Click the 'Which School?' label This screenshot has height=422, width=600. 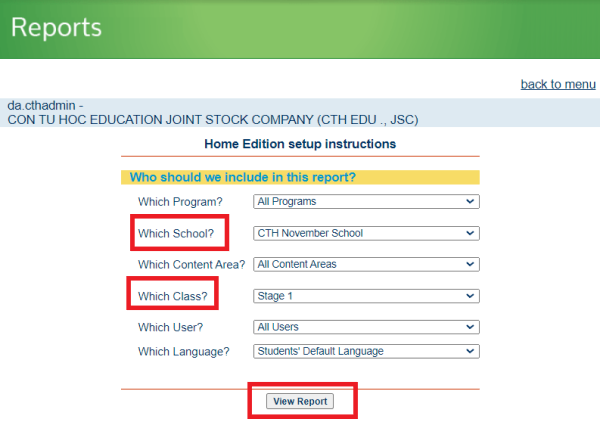coord(177,234)
